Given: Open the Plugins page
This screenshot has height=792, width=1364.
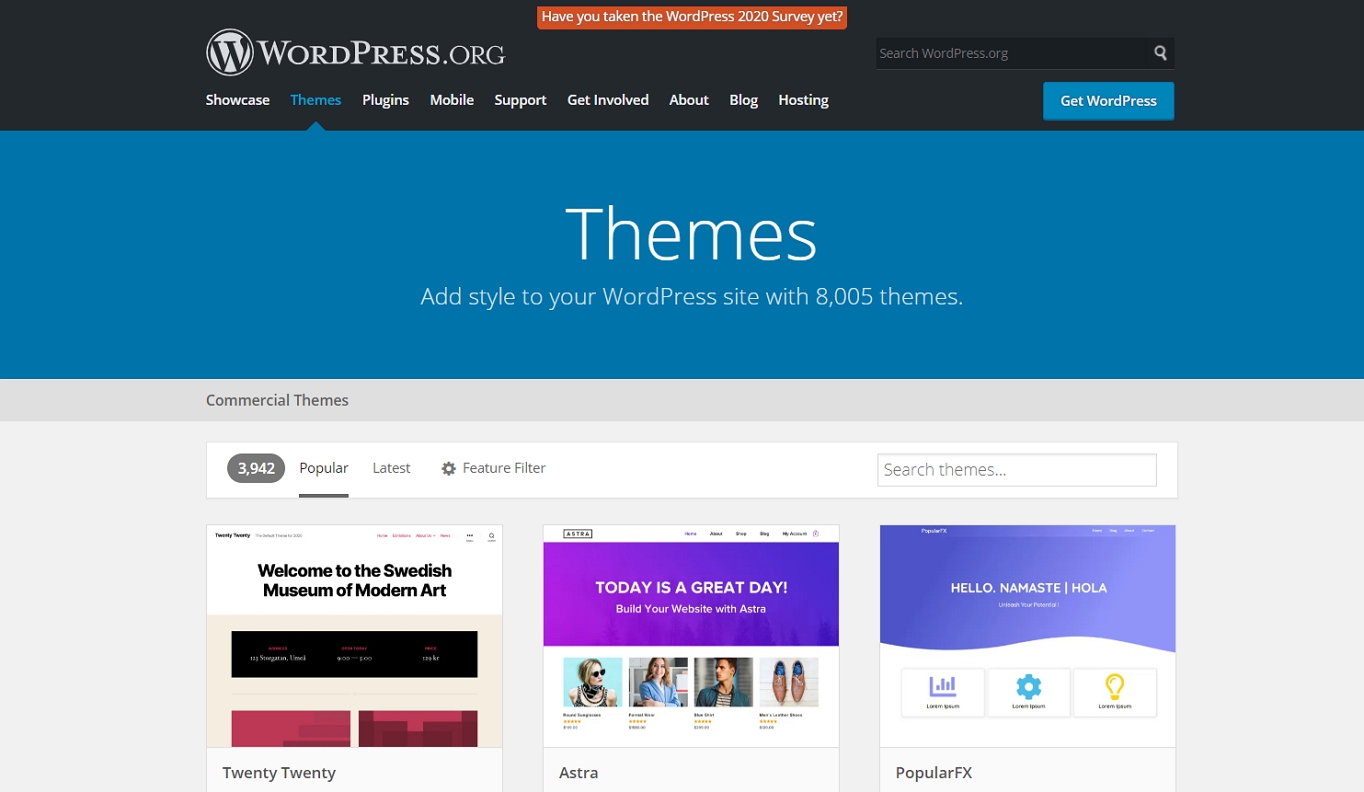Looking at the screenshot, I should coord(386,100).
